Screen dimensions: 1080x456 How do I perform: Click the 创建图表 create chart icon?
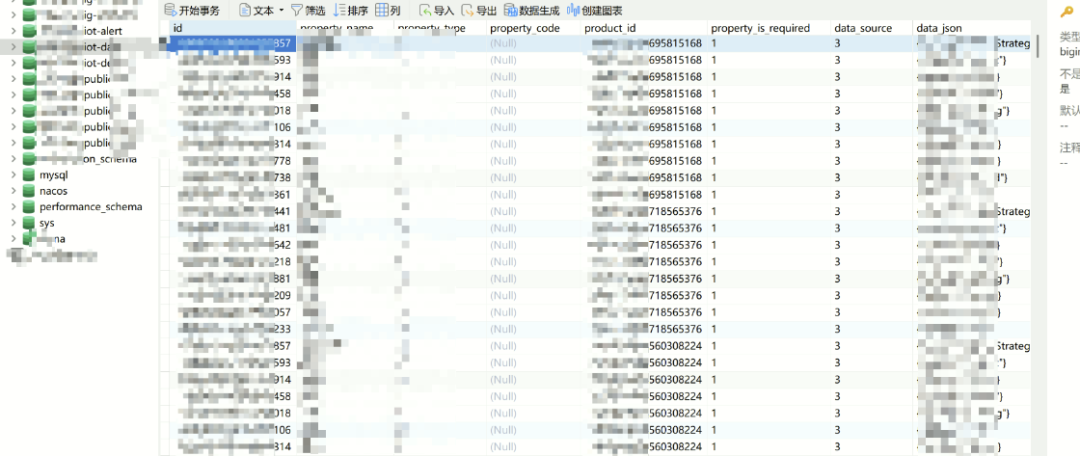(573, 10)
